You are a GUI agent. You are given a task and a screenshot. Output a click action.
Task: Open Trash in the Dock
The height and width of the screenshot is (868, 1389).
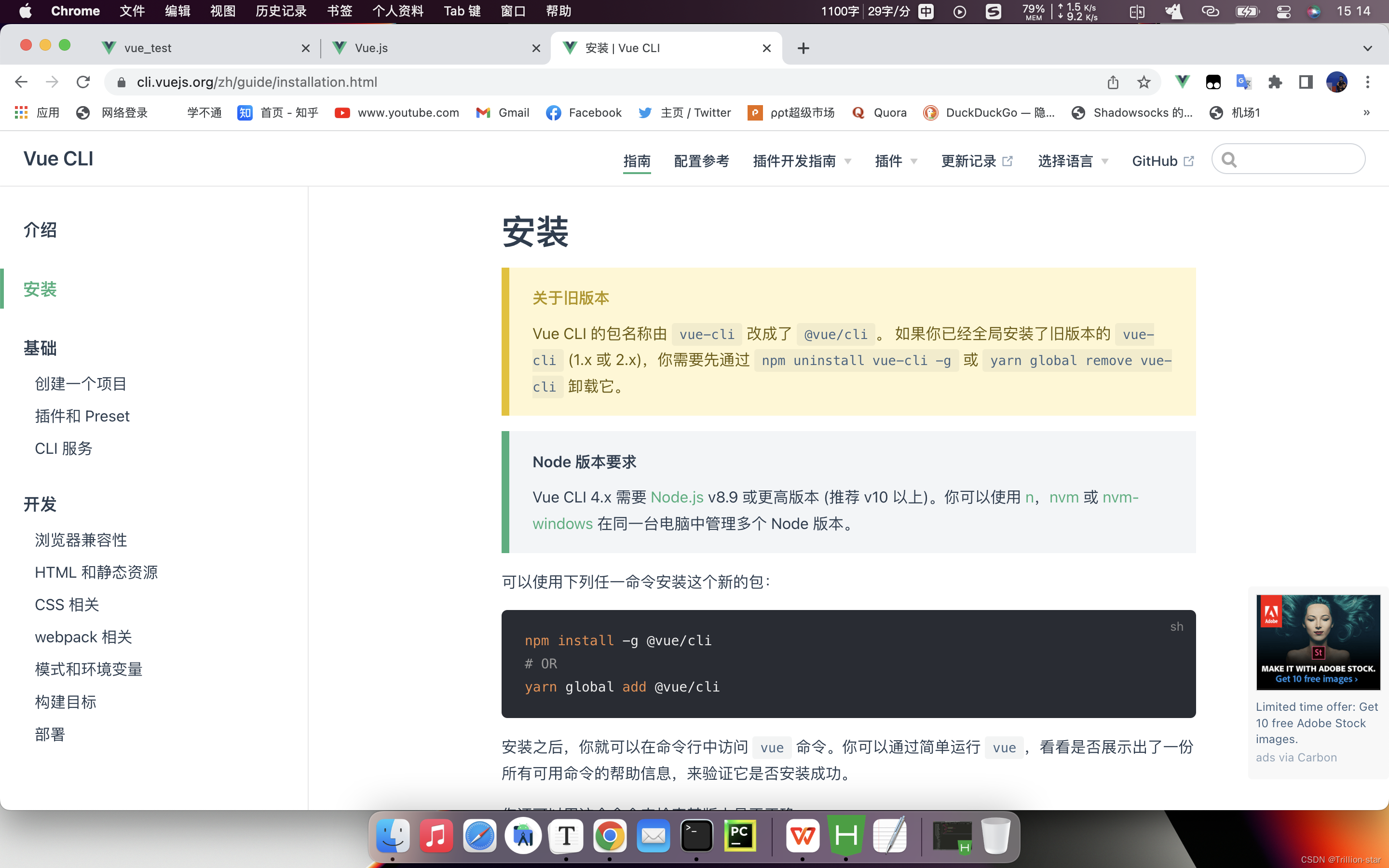[x=995, y=837]
